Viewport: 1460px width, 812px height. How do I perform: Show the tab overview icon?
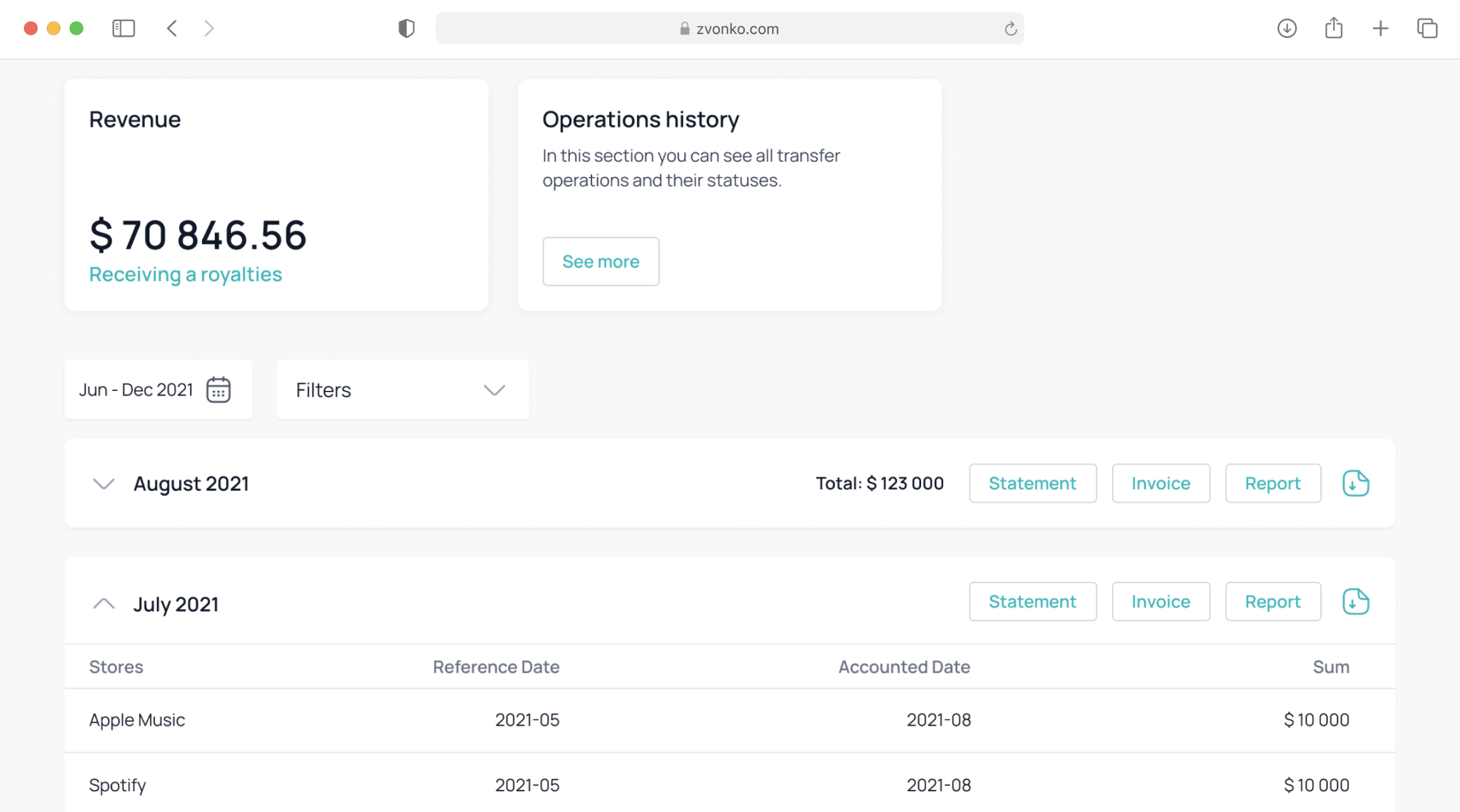(1427, 28)
